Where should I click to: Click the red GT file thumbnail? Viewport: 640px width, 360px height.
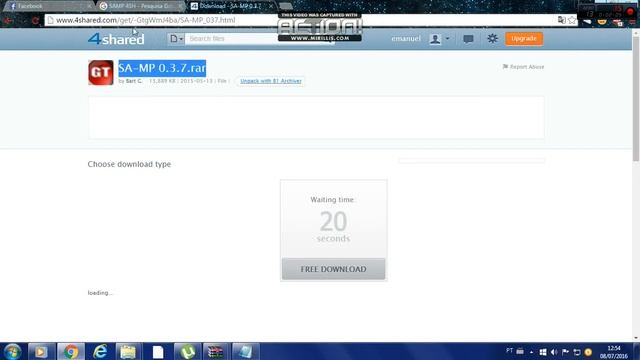pyautogui.click(x=101, y=72)
